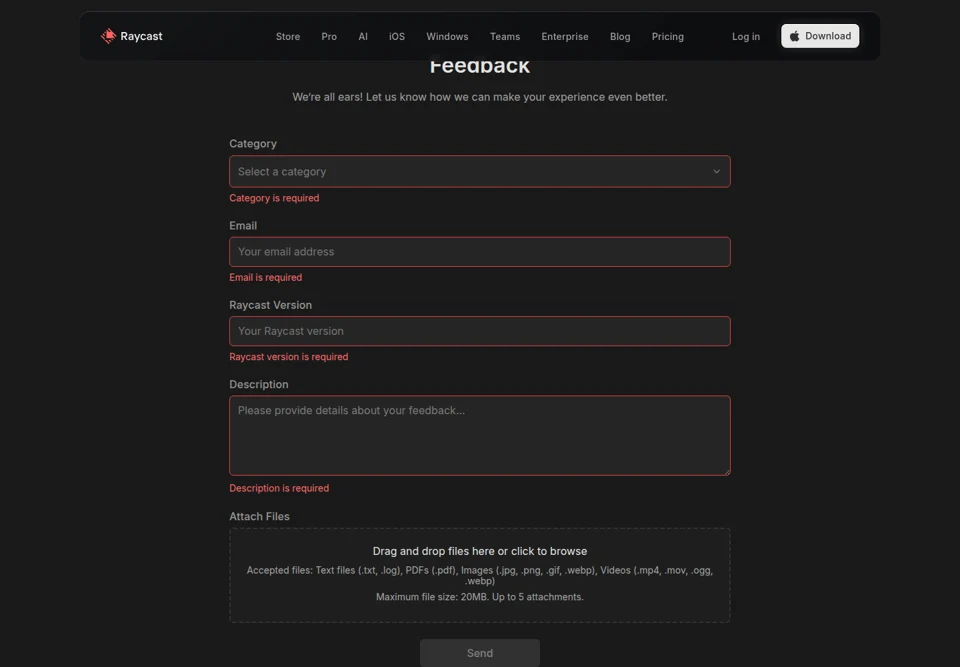Screen dimensions: 960x667
Task: Open the iOS nav link
Action: (x=397, y=37)
